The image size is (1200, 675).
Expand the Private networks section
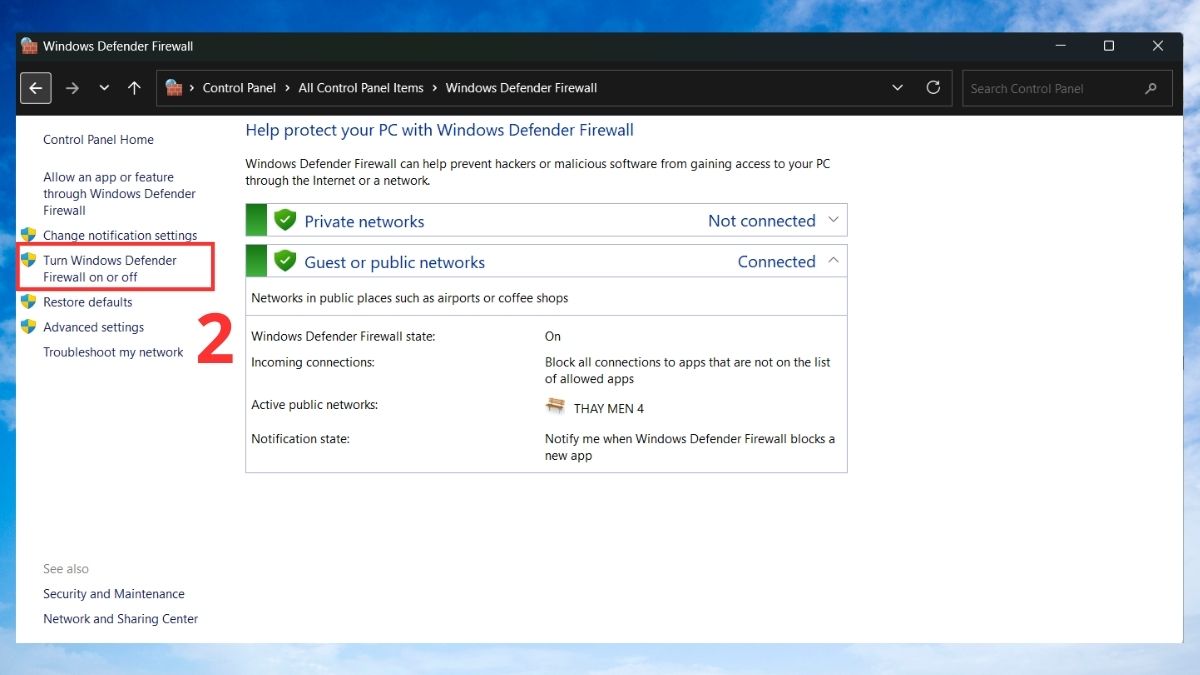[x=833, y=220]
